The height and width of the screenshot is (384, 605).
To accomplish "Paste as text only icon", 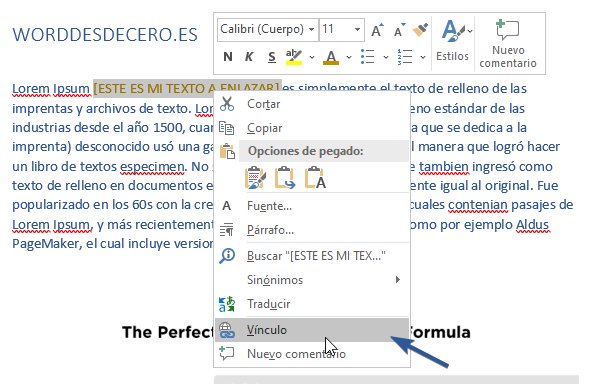I will point(315,178).
